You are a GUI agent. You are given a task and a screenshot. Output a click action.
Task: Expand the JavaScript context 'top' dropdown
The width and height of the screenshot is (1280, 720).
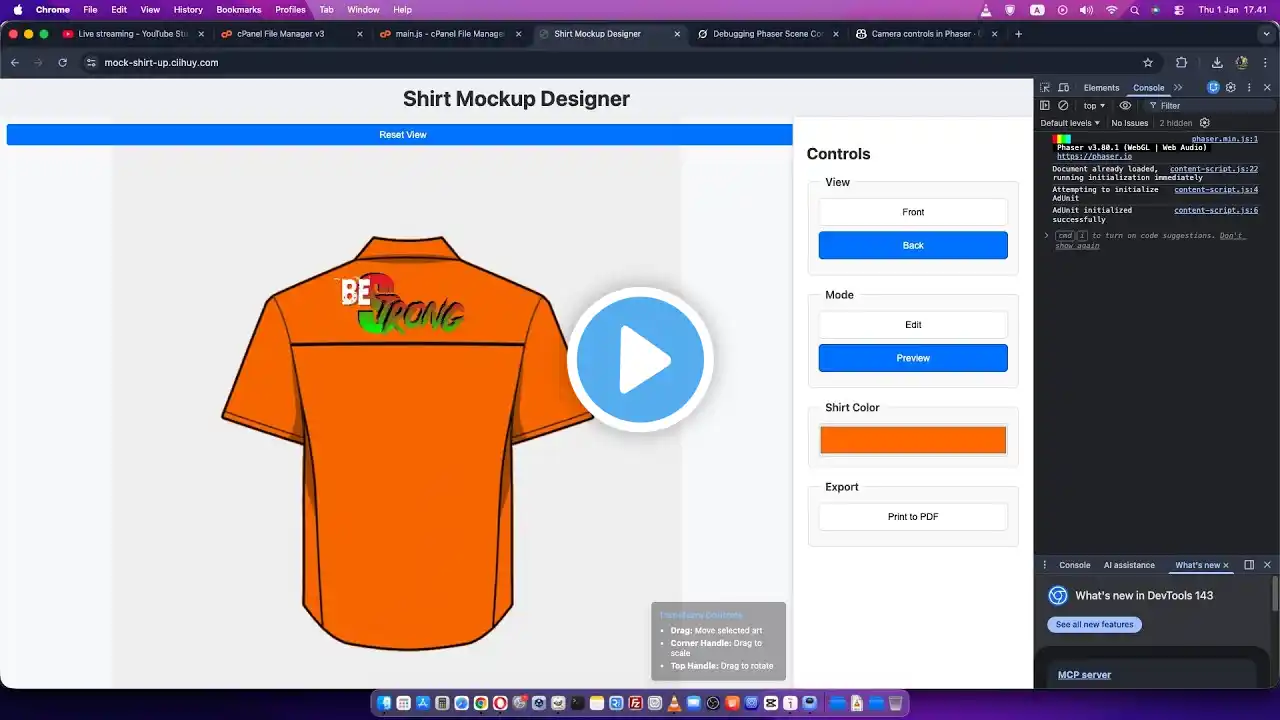tap(1094, 106)
